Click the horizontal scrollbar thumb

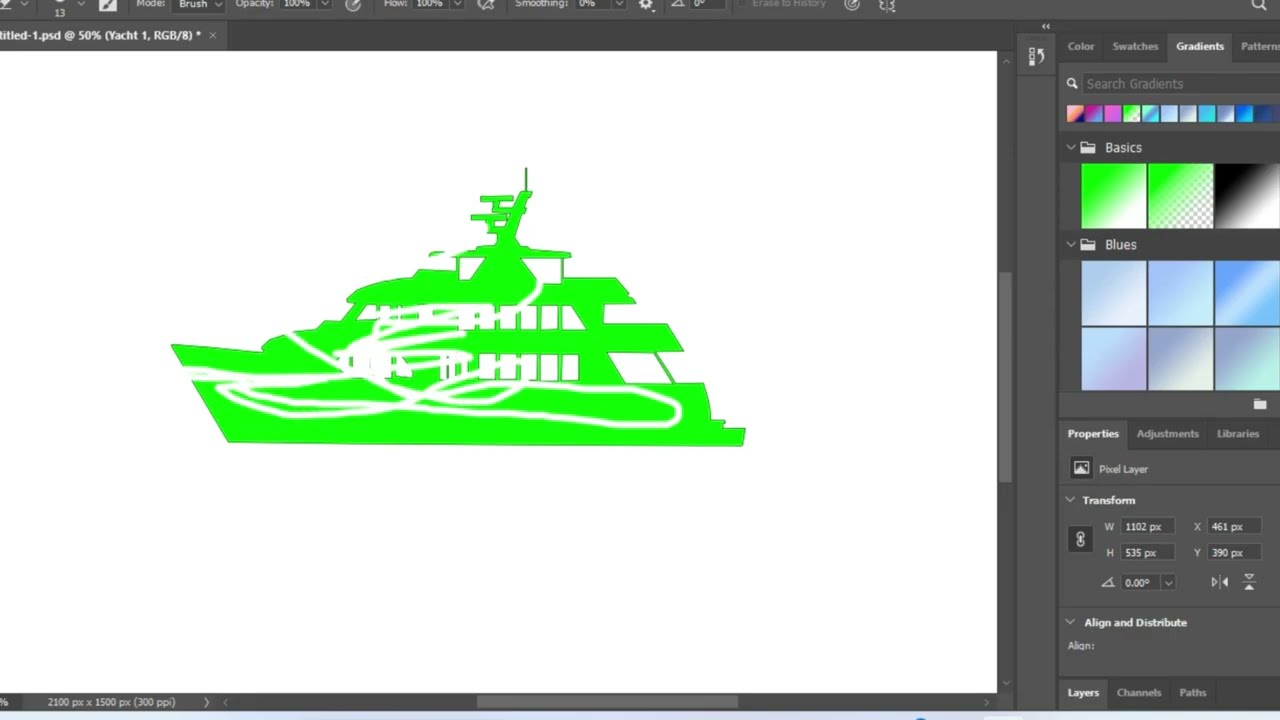pyautogui.click(x=607, y=702)
